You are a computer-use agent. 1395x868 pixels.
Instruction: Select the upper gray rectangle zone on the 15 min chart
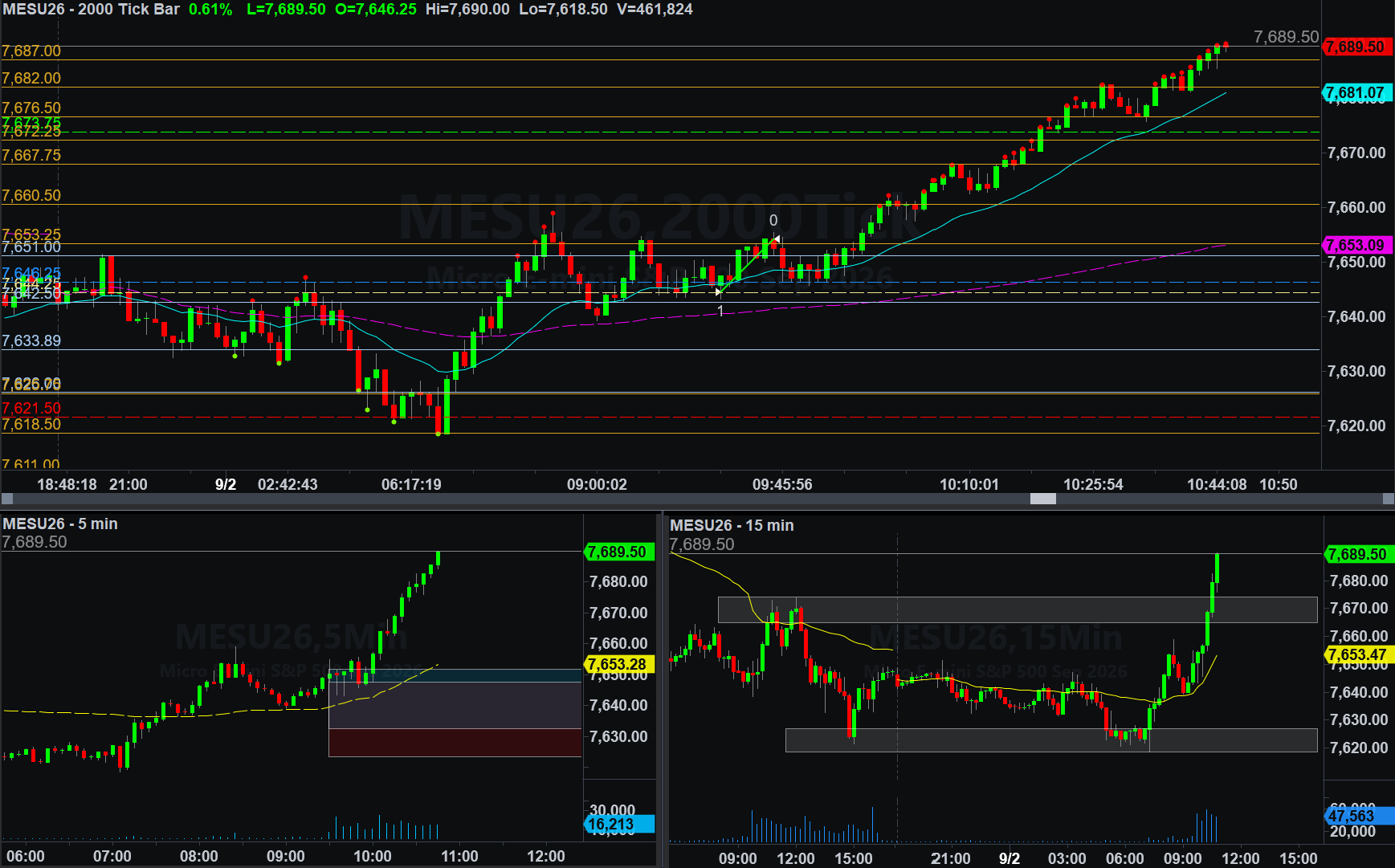click(x=1018, y=610)
